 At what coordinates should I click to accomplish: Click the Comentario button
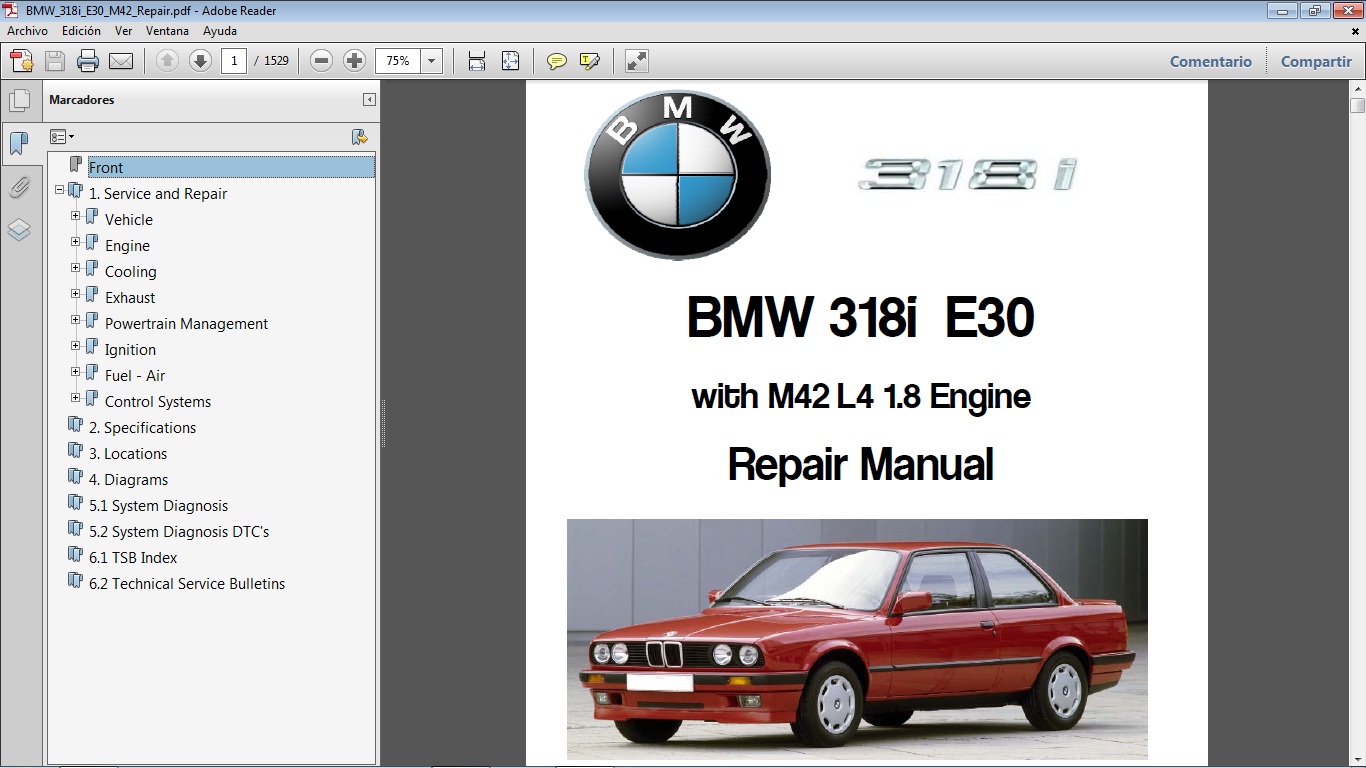[1210, 61]
